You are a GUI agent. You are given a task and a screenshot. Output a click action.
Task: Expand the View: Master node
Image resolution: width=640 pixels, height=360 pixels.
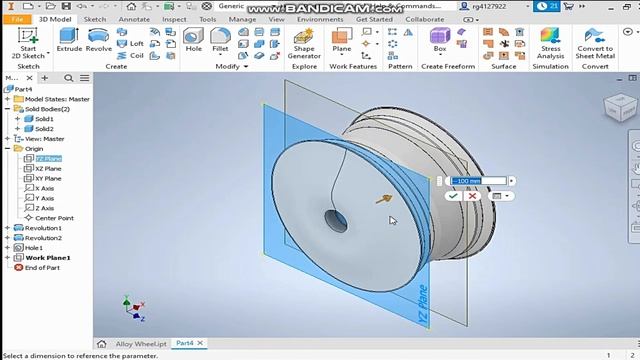point(7,139)
